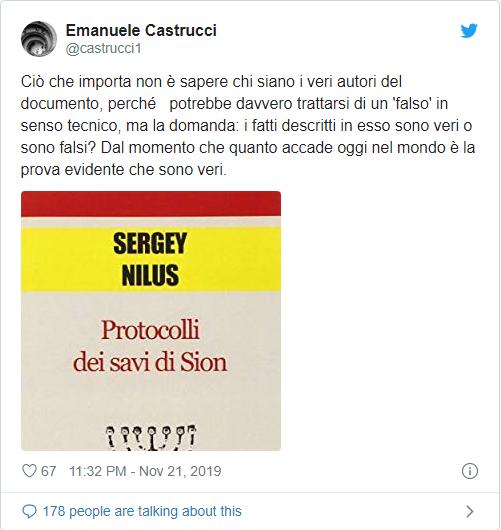The image size is (501, 530).
Task: Open the 11:32 PM - Nov 21, 2019 timestamp
Action: coord(145,471)
